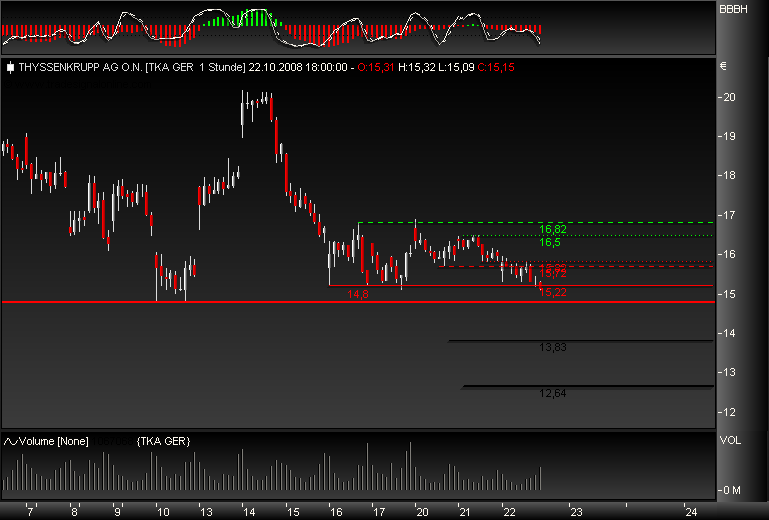Viewport: 769px width, 520px height.
Task: Click date 14 on the time axis
Action: point(248,511)
